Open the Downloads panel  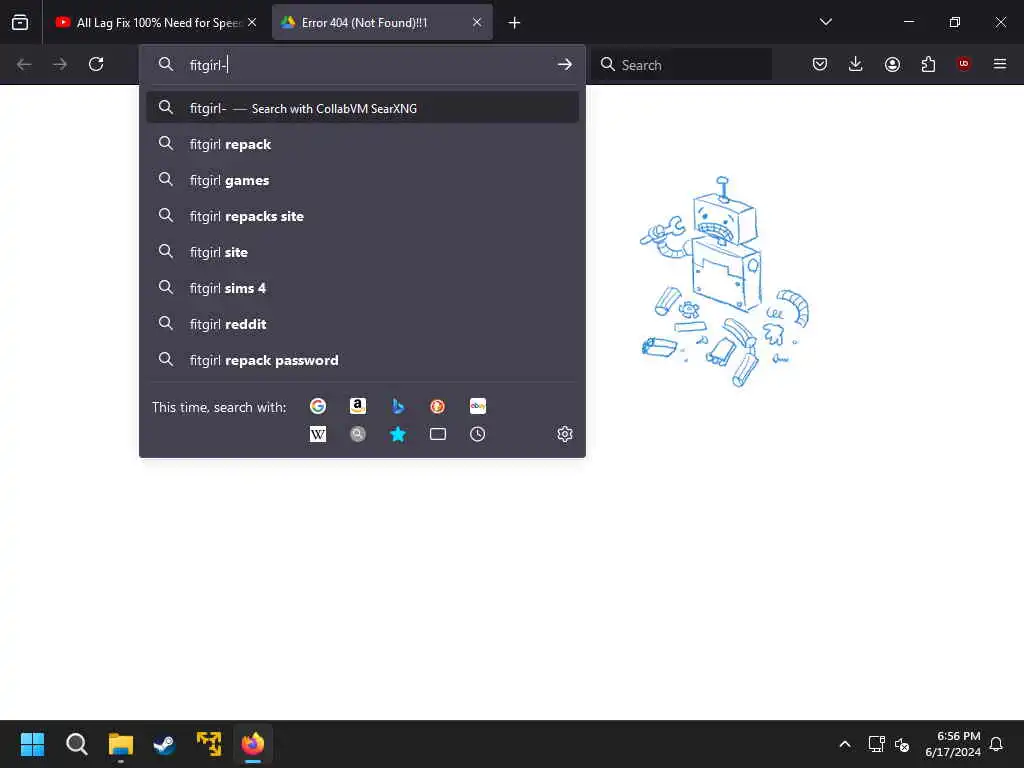click(x=856, y=64)
